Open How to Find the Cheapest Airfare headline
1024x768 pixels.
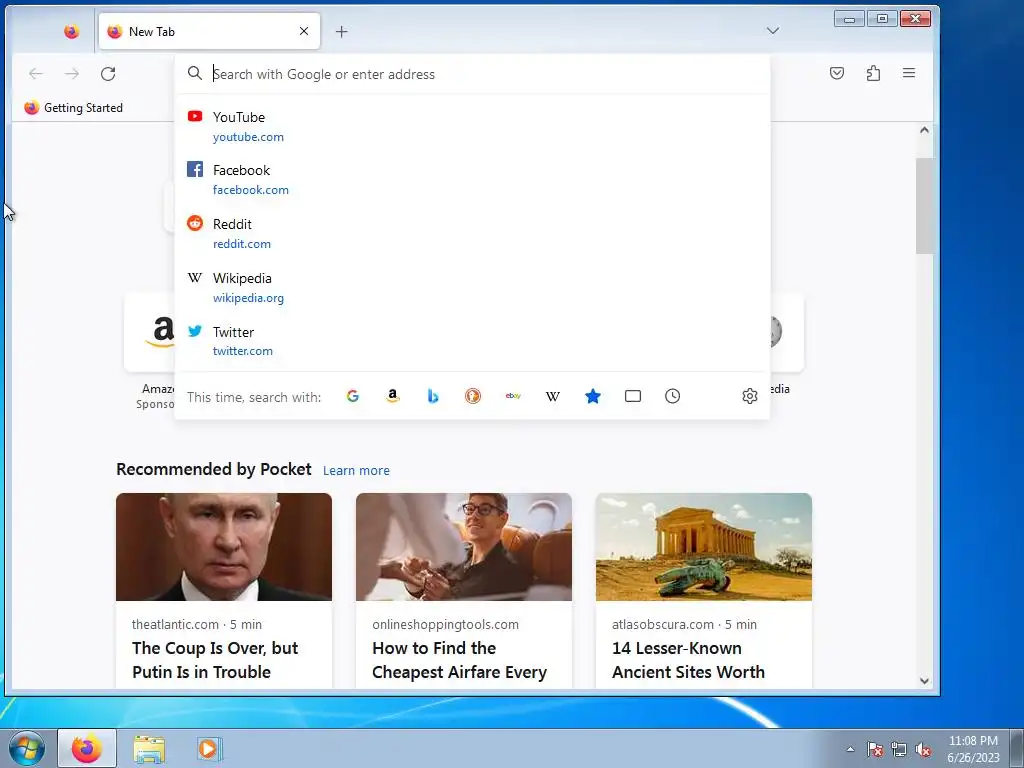tap(459, 660)
